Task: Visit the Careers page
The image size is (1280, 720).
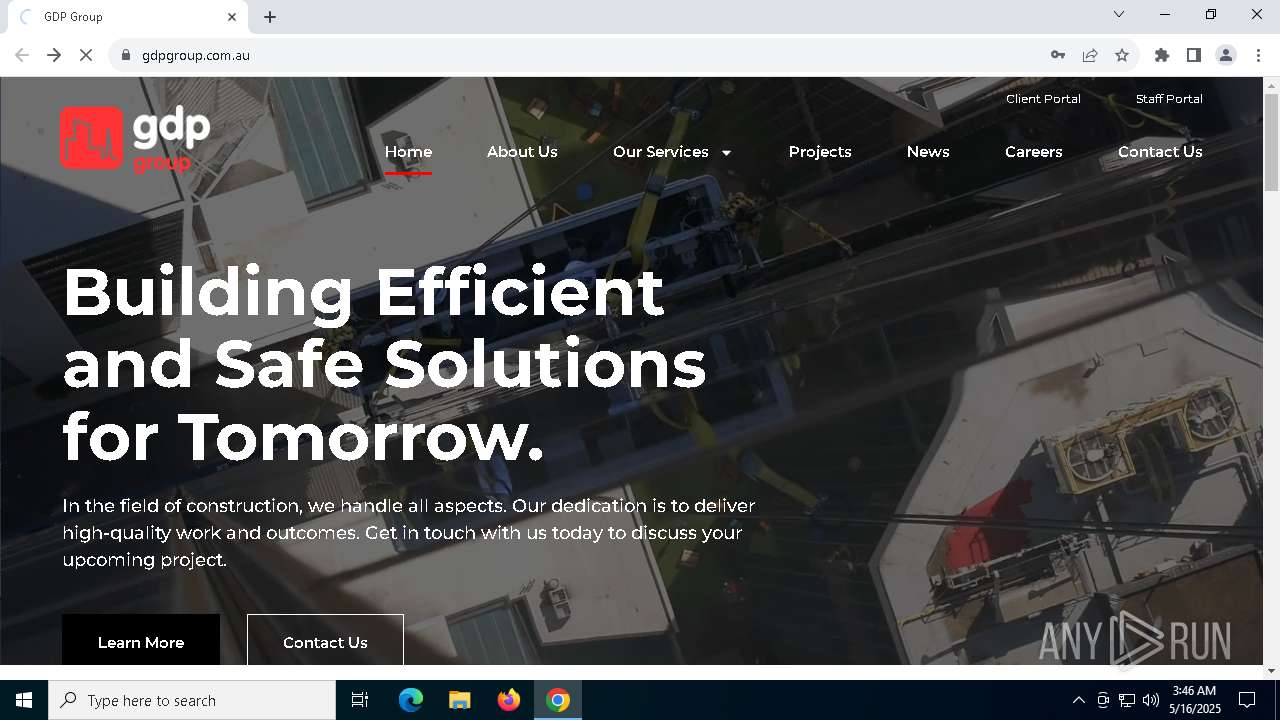Action: pyautogui.click(x=1034, y=152)
